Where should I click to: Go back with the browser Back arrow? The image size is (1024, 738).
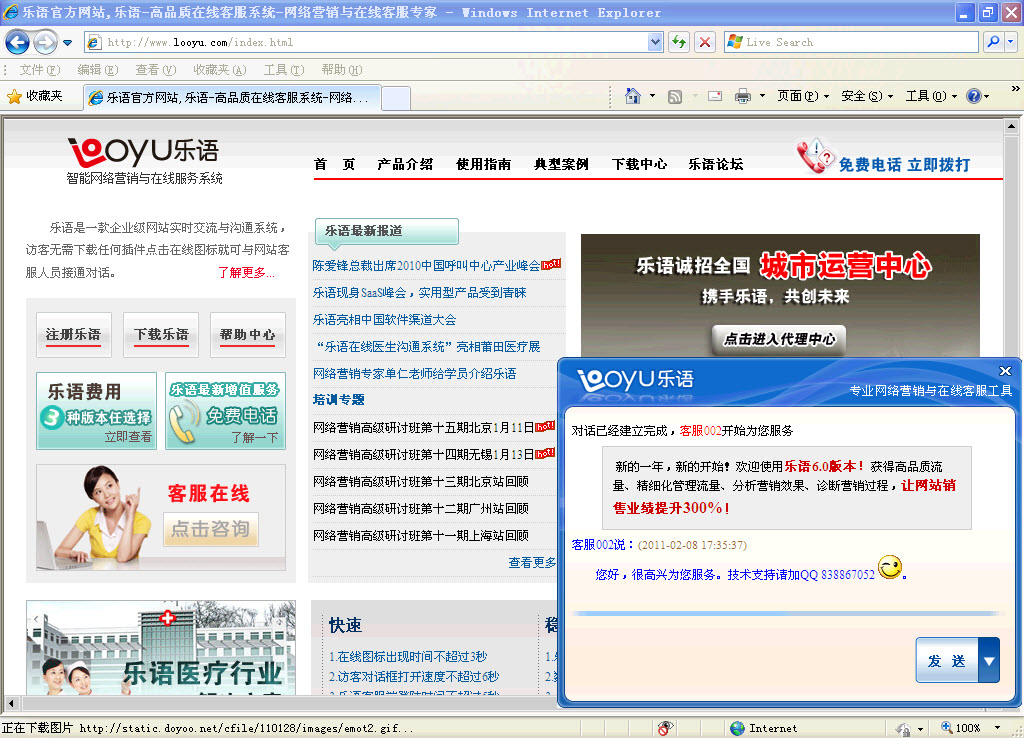[x=17, y=42]
